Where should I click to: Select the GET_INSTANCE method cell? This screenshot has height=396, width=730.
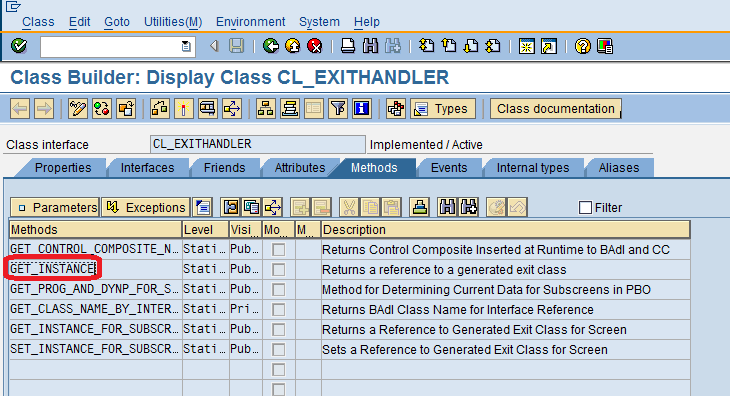pyautogui.click(x=95, y=269)
